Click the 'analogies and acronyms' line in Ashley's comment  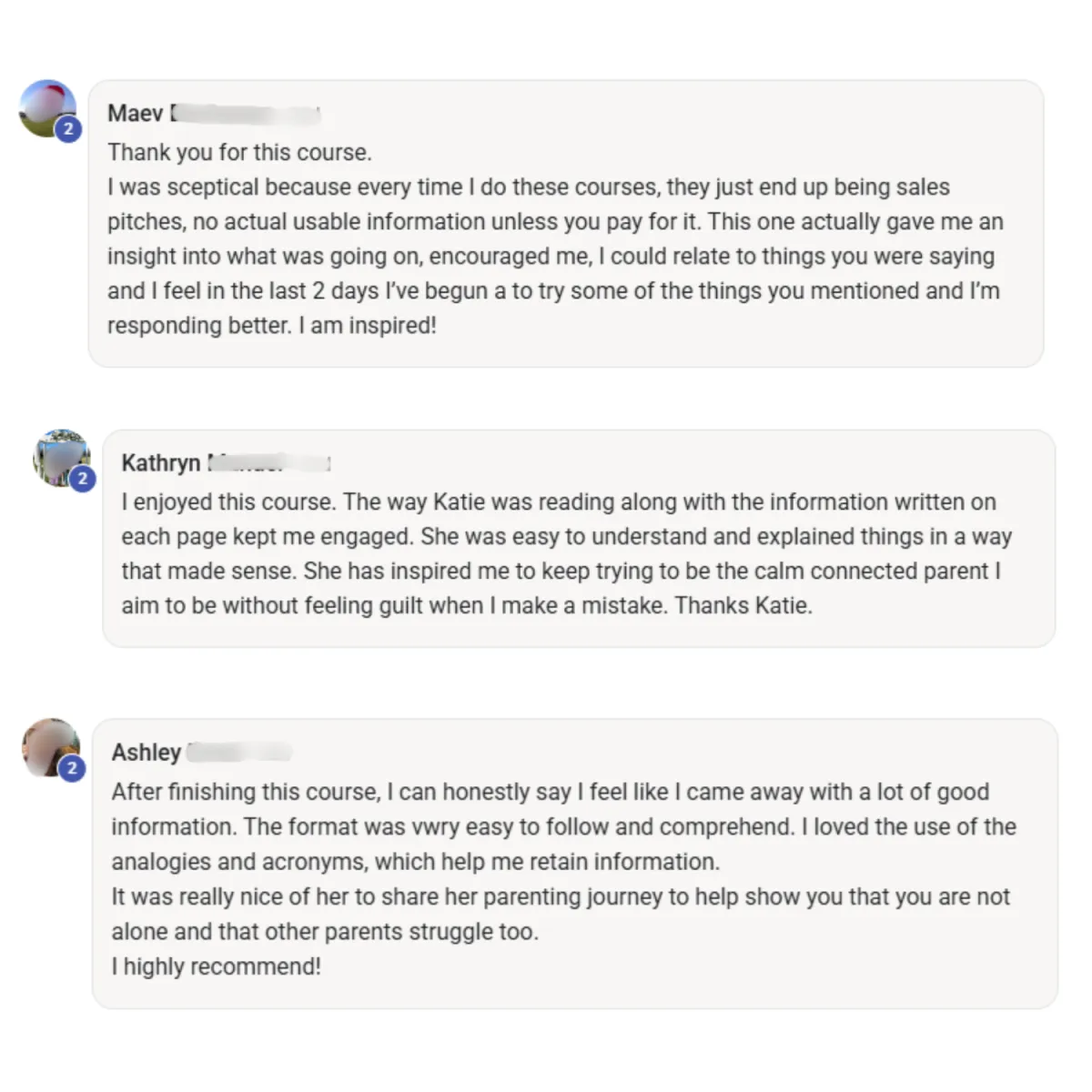[x=416, y=862]
